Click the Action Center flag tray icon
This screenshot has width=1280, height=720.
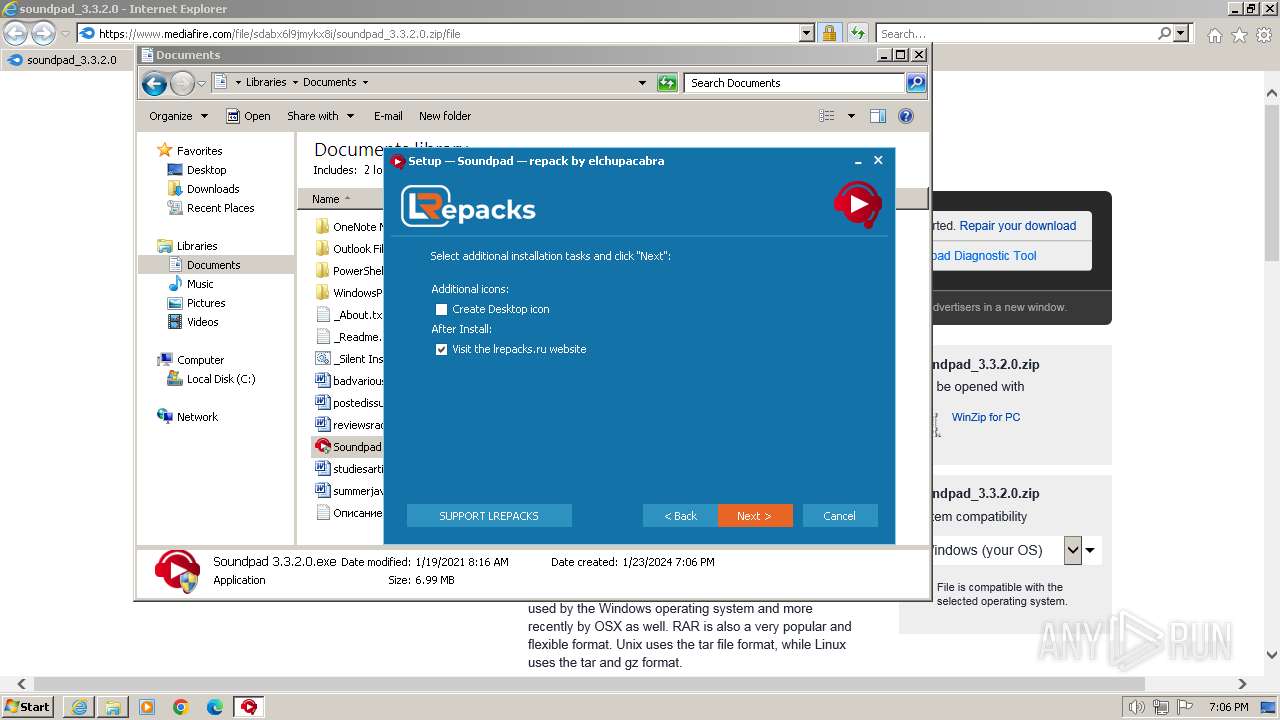pyautogui.click(x=1184, y=707)
